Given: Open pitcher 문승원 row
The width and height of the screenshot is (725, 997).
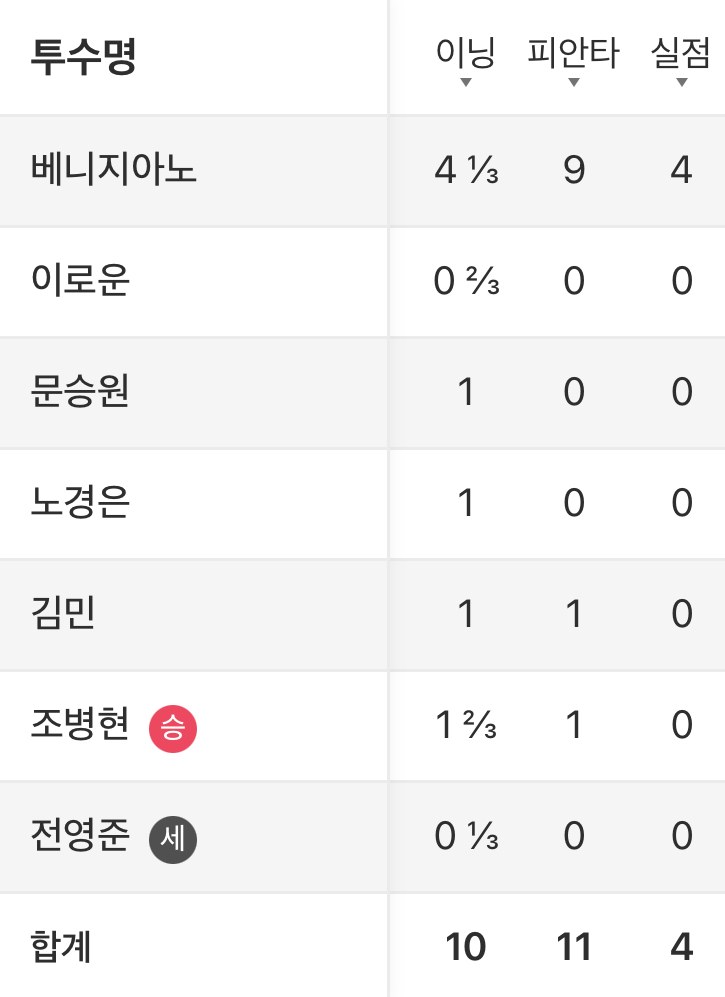Looking at the screenshot, I should click(80, 392).
